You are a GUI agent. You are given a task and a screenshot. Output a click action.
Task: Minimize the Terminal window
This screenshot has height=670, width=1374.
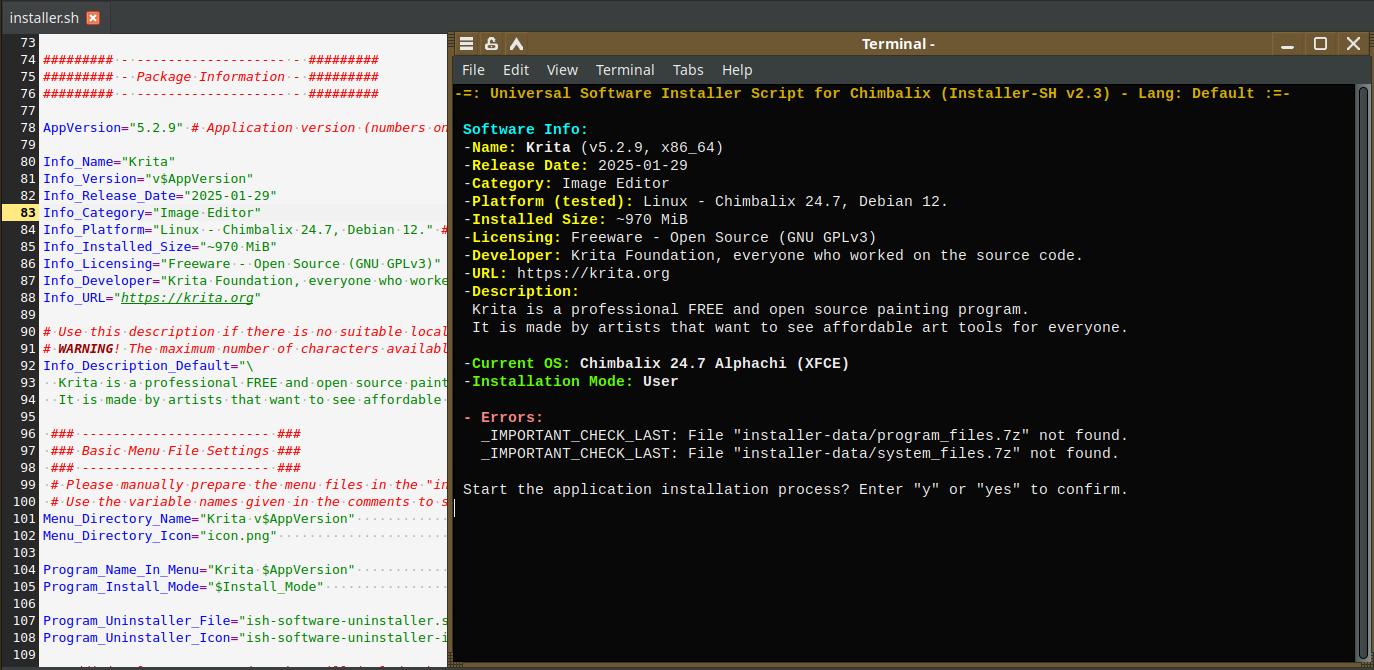click(1288, 43)
